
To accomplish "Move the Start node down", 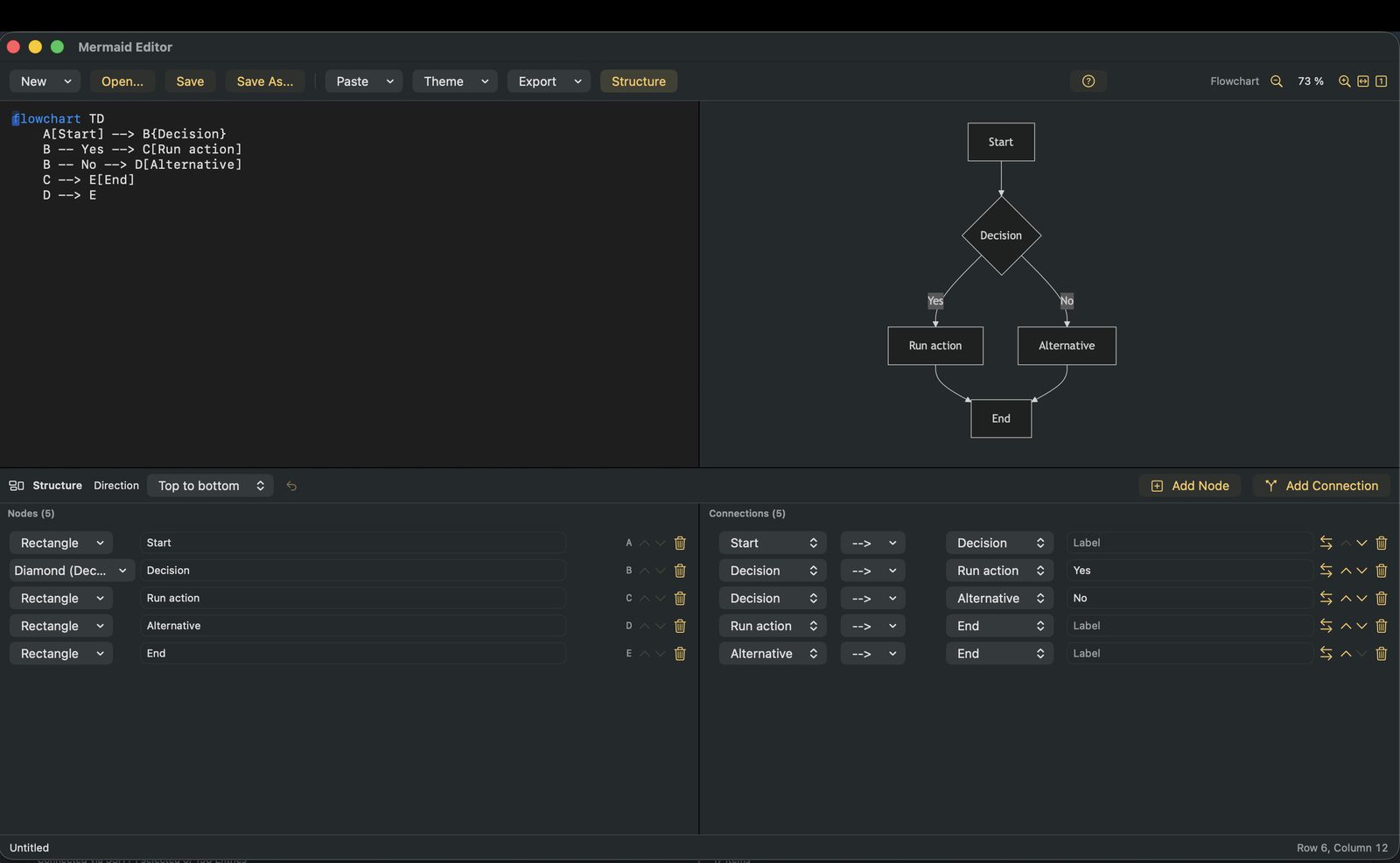I will [x=661, y=544].
